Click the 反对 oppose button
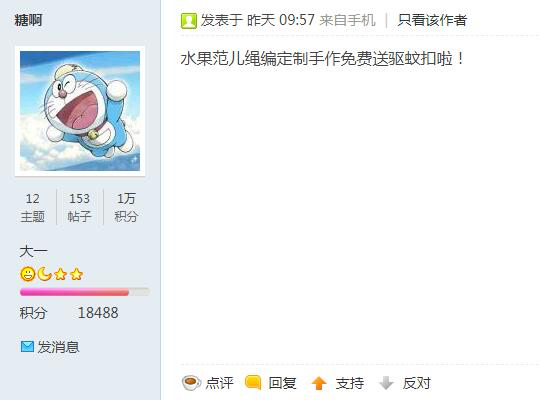The image size is (540, 400). pyautogui.click(x=417, y=383)
